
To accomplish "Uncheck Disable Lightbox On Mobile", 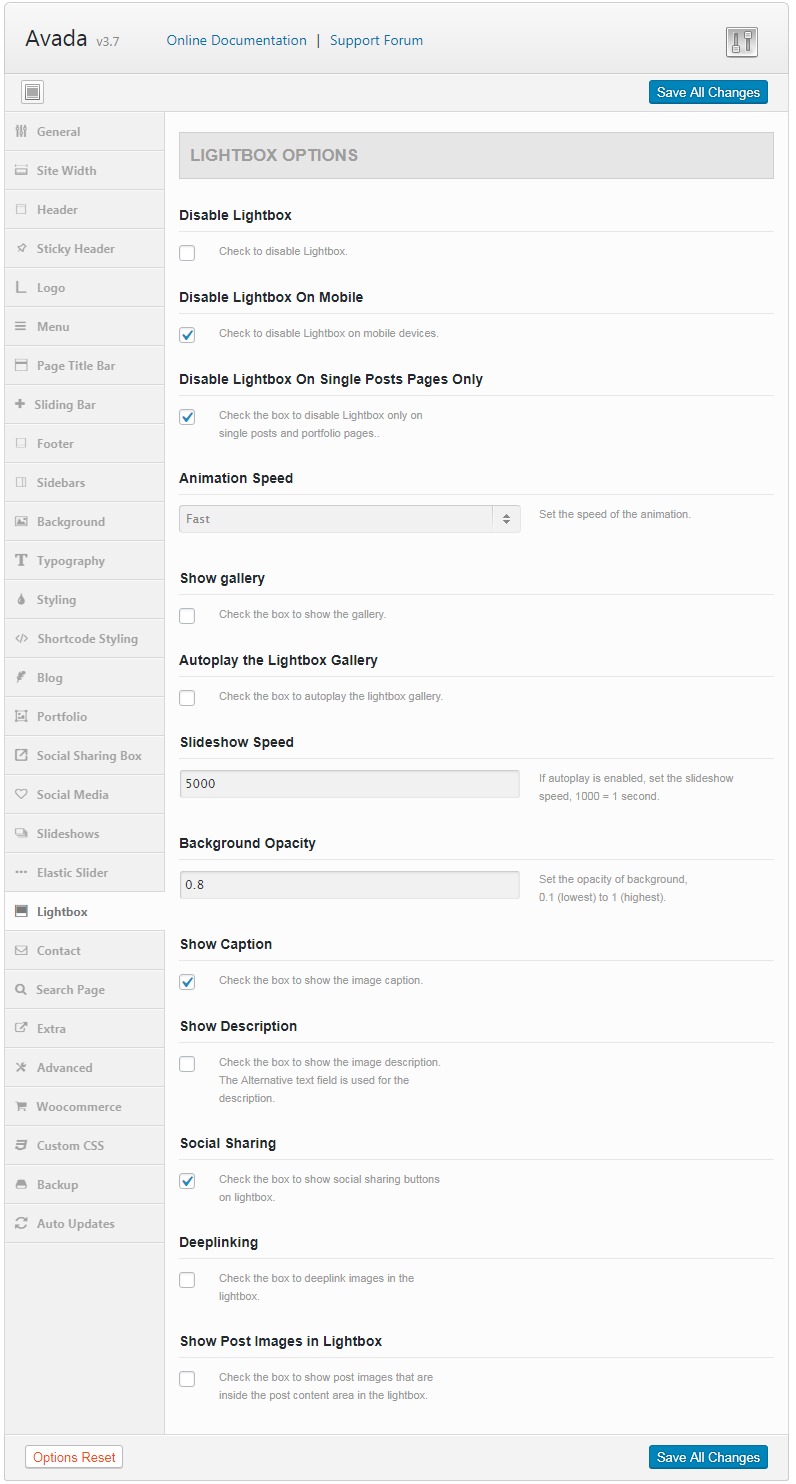I will click(x=187, y=335).
